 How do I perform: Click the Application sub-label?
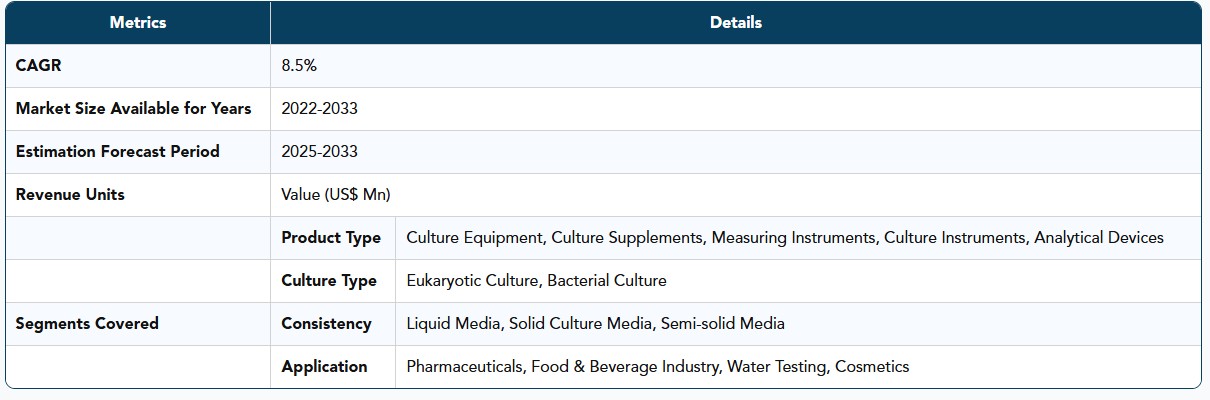(324, 366)
